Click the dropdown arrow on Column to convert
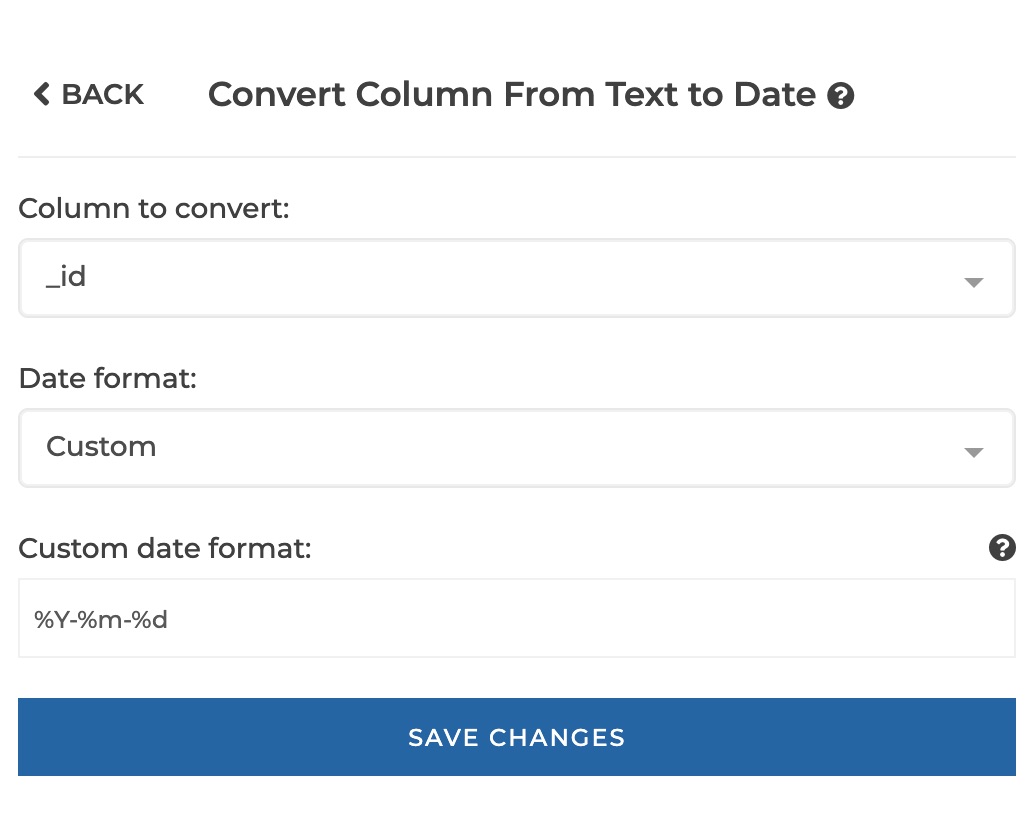The width and height of the screenshot is (1036, 838). (972, 282)
